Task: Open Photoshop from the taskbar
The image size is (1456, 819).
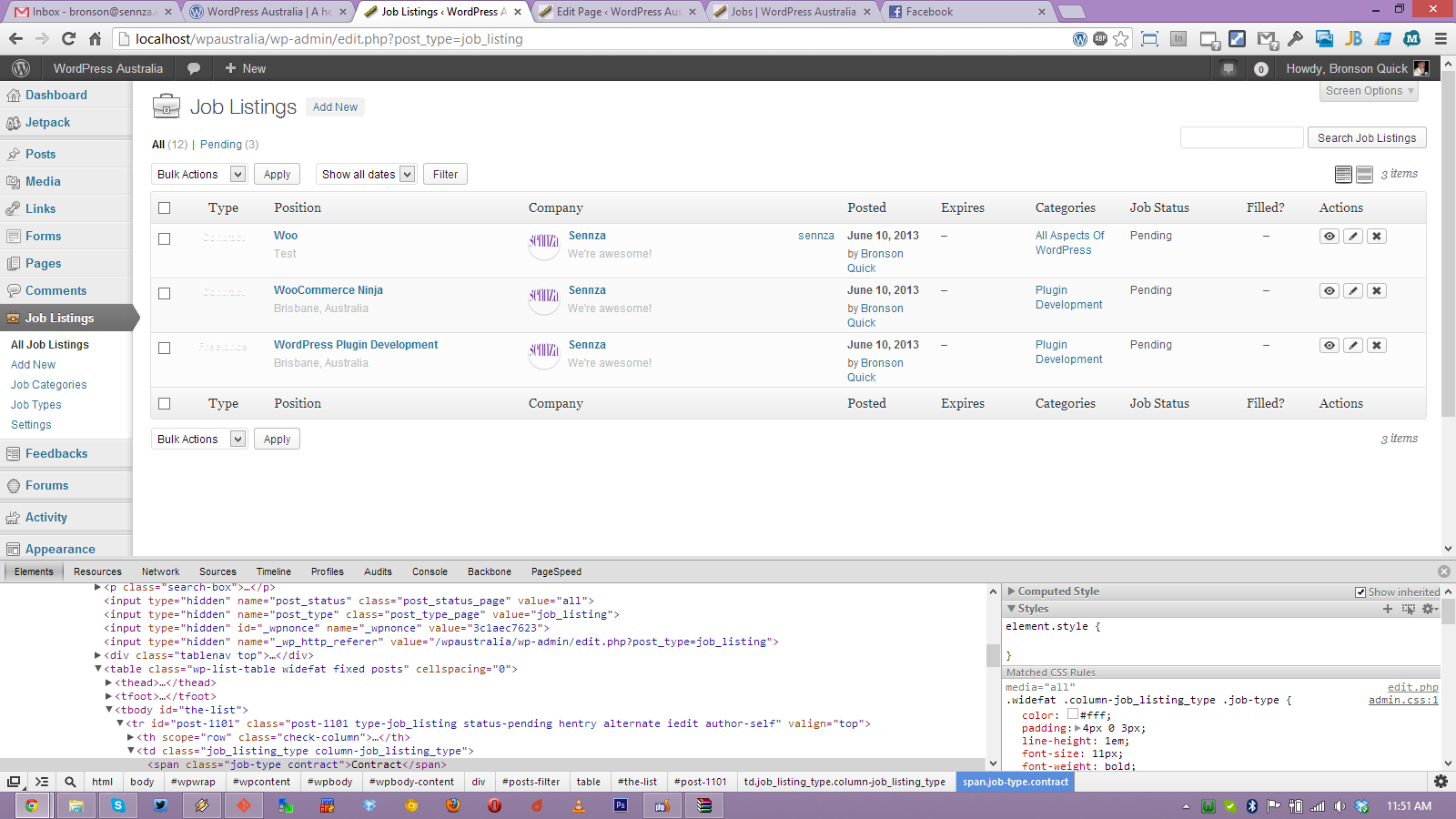Action: click(621, 805)
